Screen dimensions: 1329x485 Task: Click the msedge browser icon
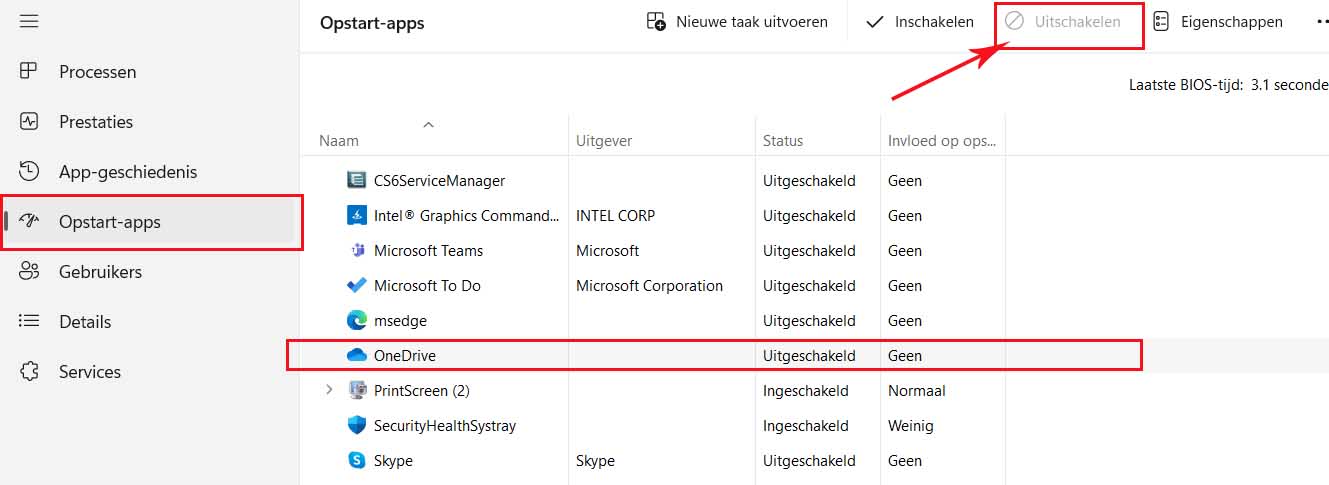point(356,320)
